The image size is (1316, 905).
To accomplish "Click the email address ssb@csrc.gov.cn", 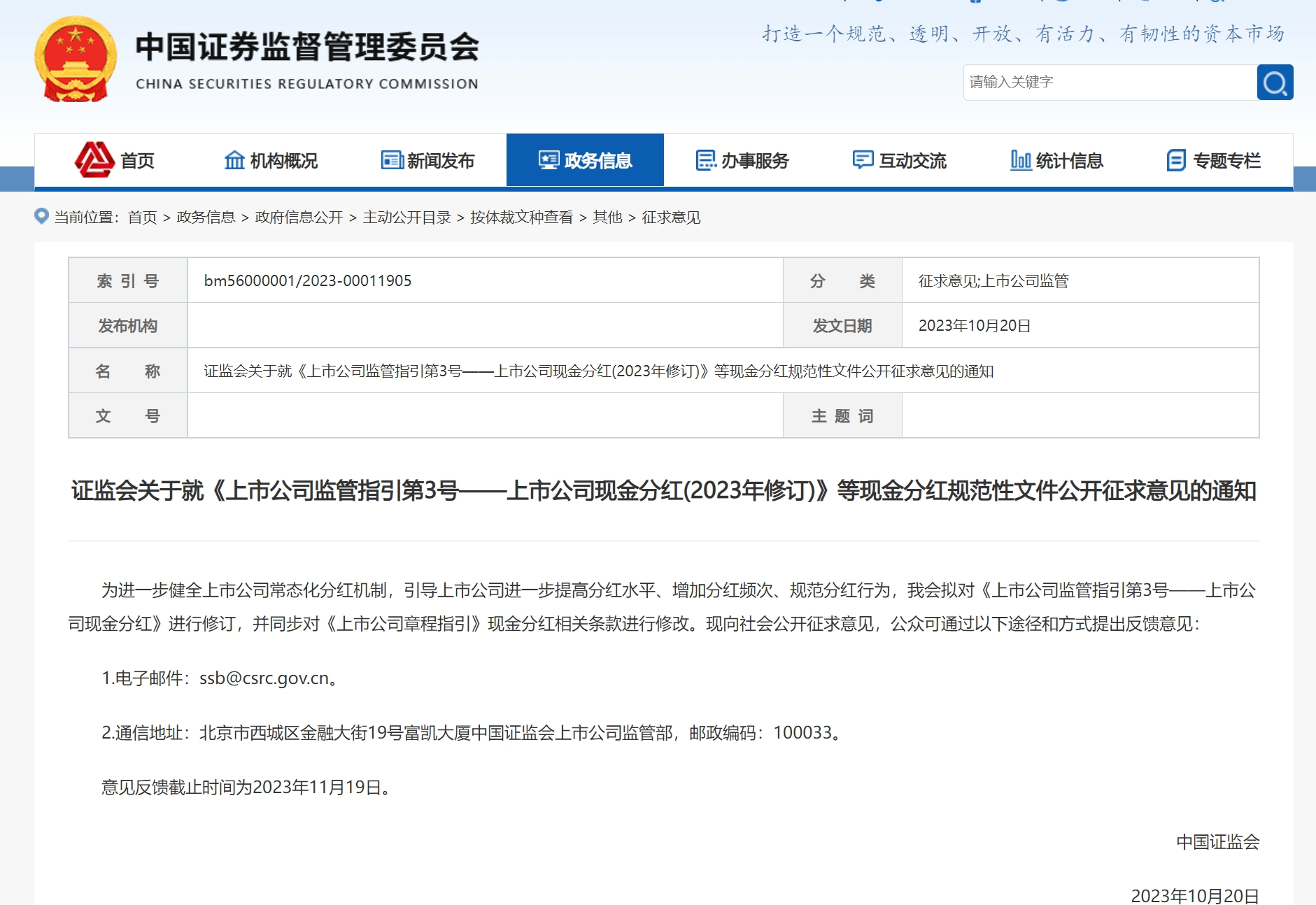I will tap(264, 678).
